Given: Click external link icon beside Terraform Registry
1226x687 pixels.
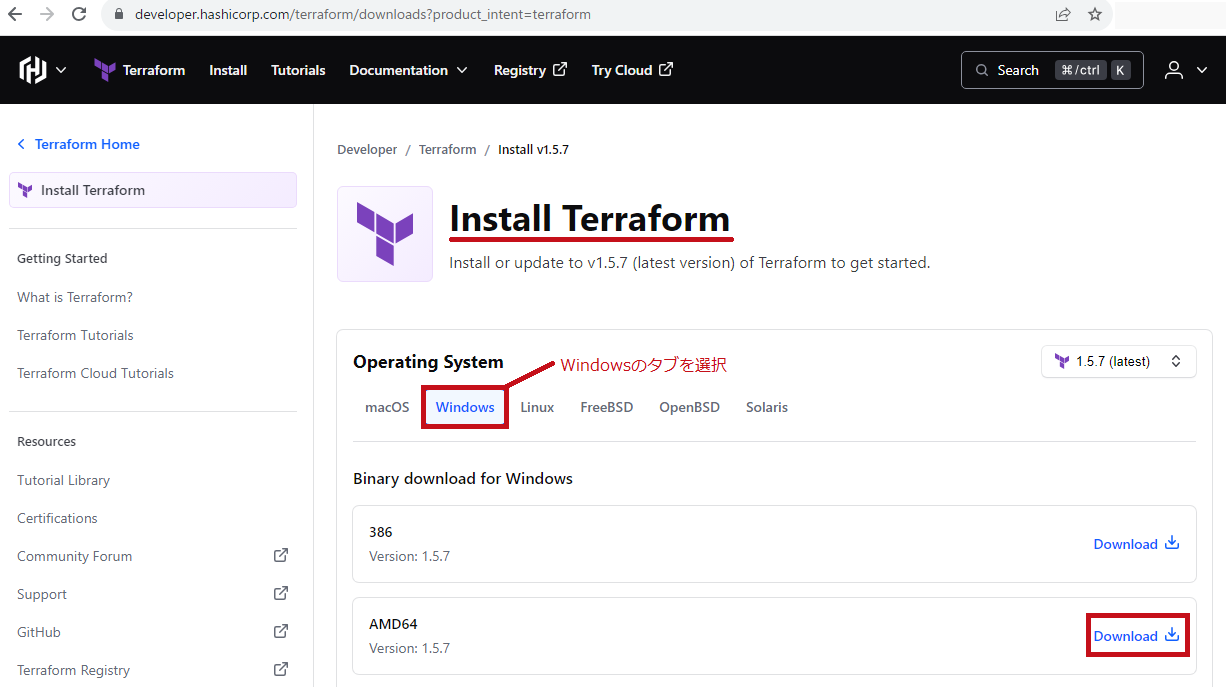Looking at the screenshot, I should (281, 669).
